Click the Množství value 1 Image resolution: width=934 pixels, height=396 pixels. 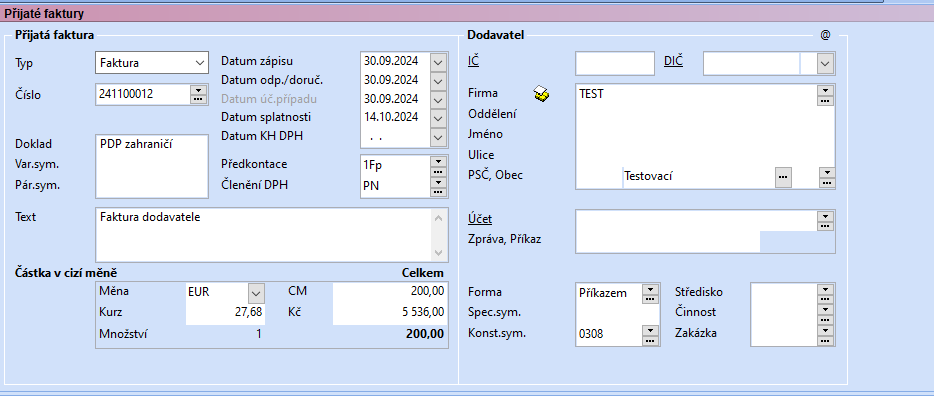click(x=259, y=334)
